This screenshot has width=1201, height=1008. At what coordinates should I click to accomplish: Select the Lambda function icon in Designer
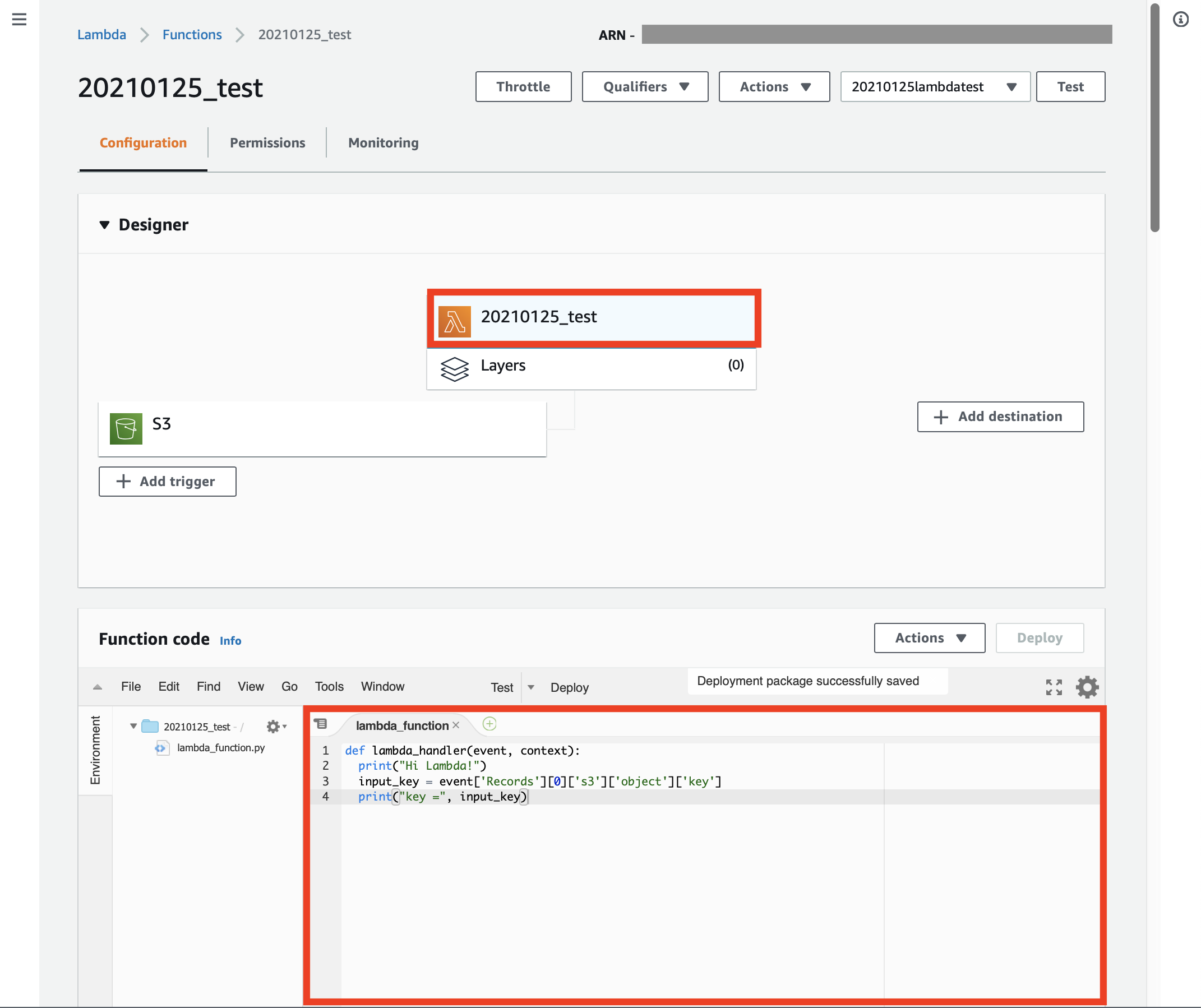click(x=454, y=321)
